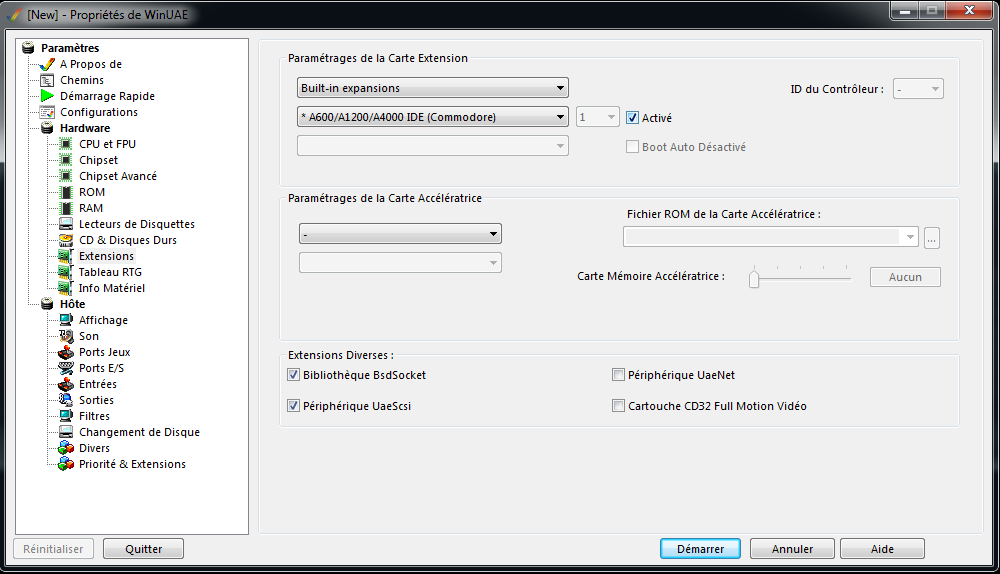Click the Changement de Disque icon
1000x574 pixels.
click(x=66, y=432)
